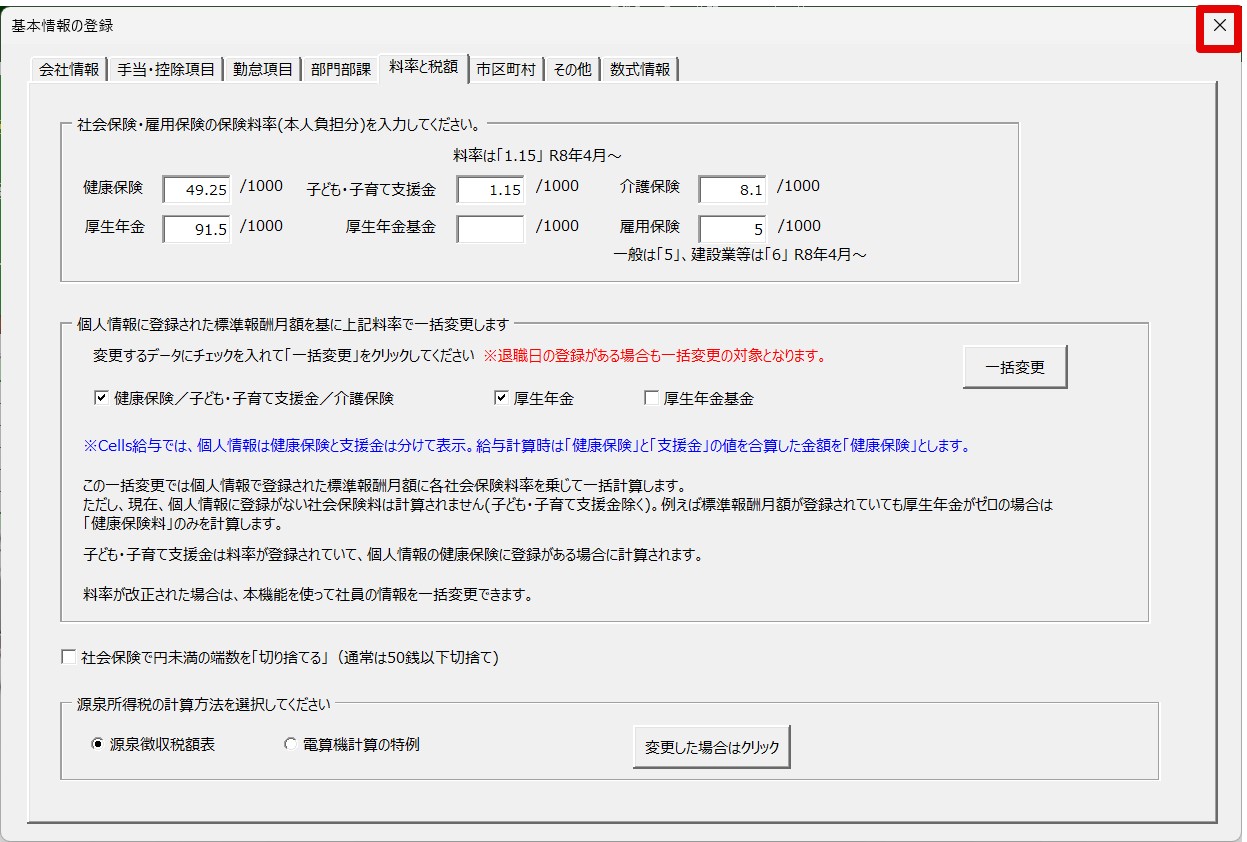Enable 円未満の端数を切り捨てる checkbox
Viewport: 1247px width, 842px height.
[x=69, y=657]
